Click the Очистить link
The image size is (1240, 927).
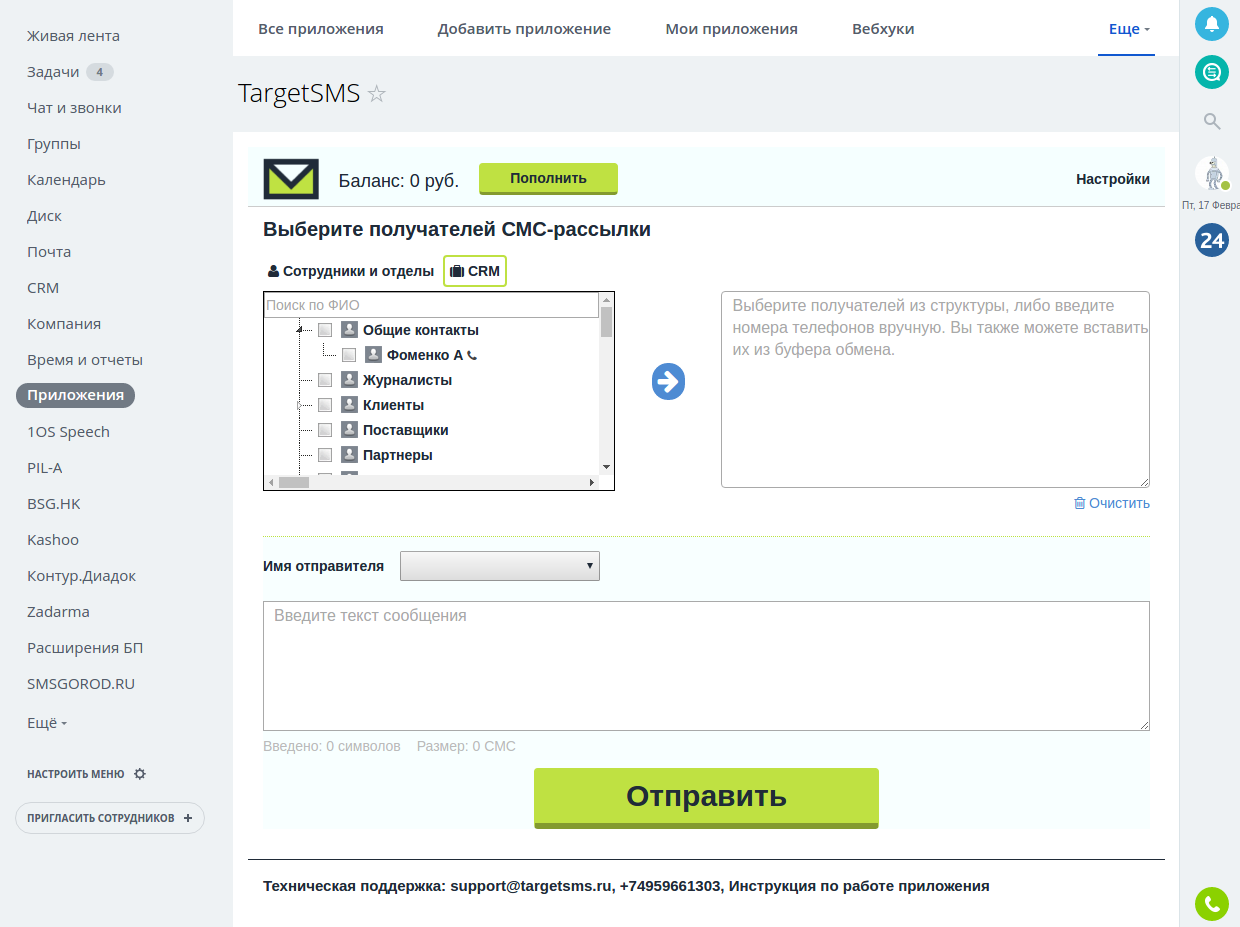tap(1112, 503)
